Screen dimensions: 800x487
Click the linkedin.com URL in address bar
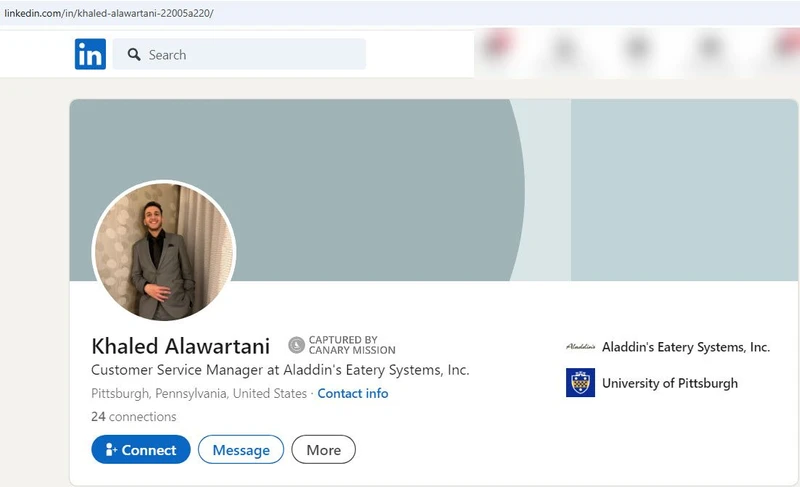click(x=109, y=13)
